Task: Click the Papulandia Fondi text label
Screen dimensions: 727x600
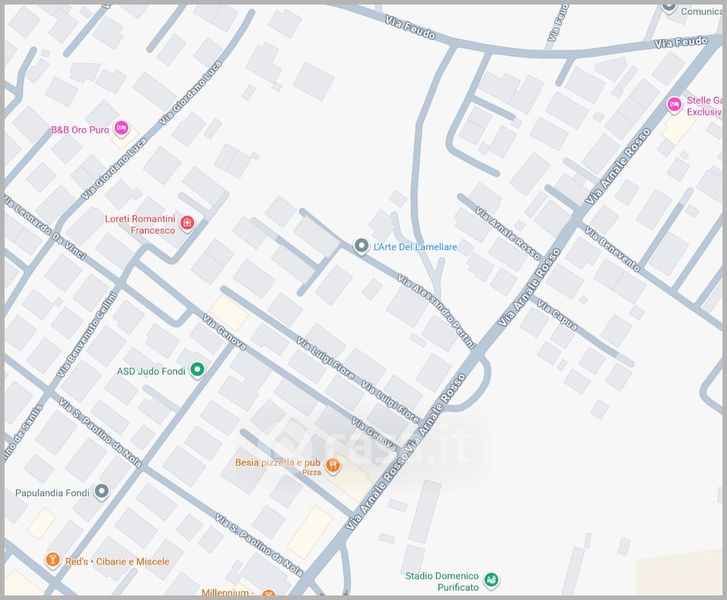Action: [x=52, y=493]
